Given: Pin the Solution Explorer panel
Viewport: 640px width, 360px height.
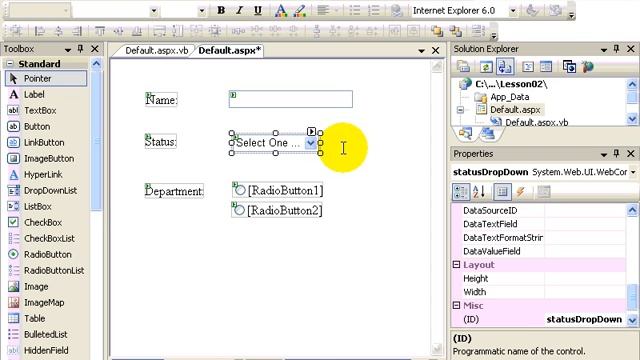Looking at the screenshot, I should (x=616, y=49).
